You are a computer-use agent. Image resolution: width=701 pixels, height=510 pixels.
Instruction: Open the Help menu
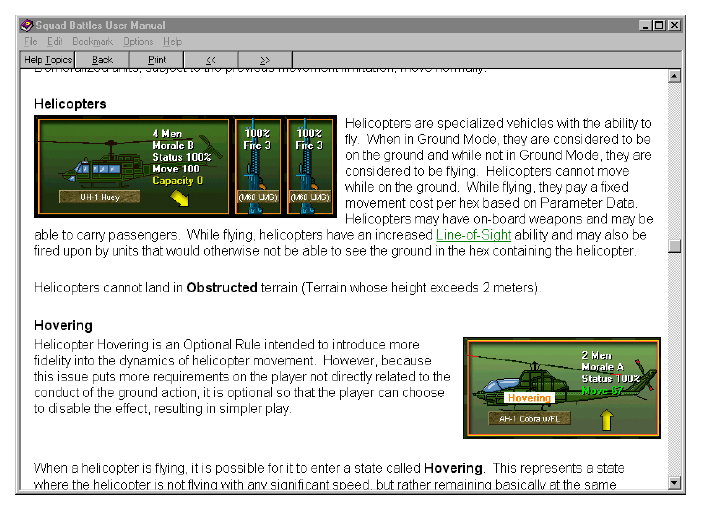[x=172, y=42]
